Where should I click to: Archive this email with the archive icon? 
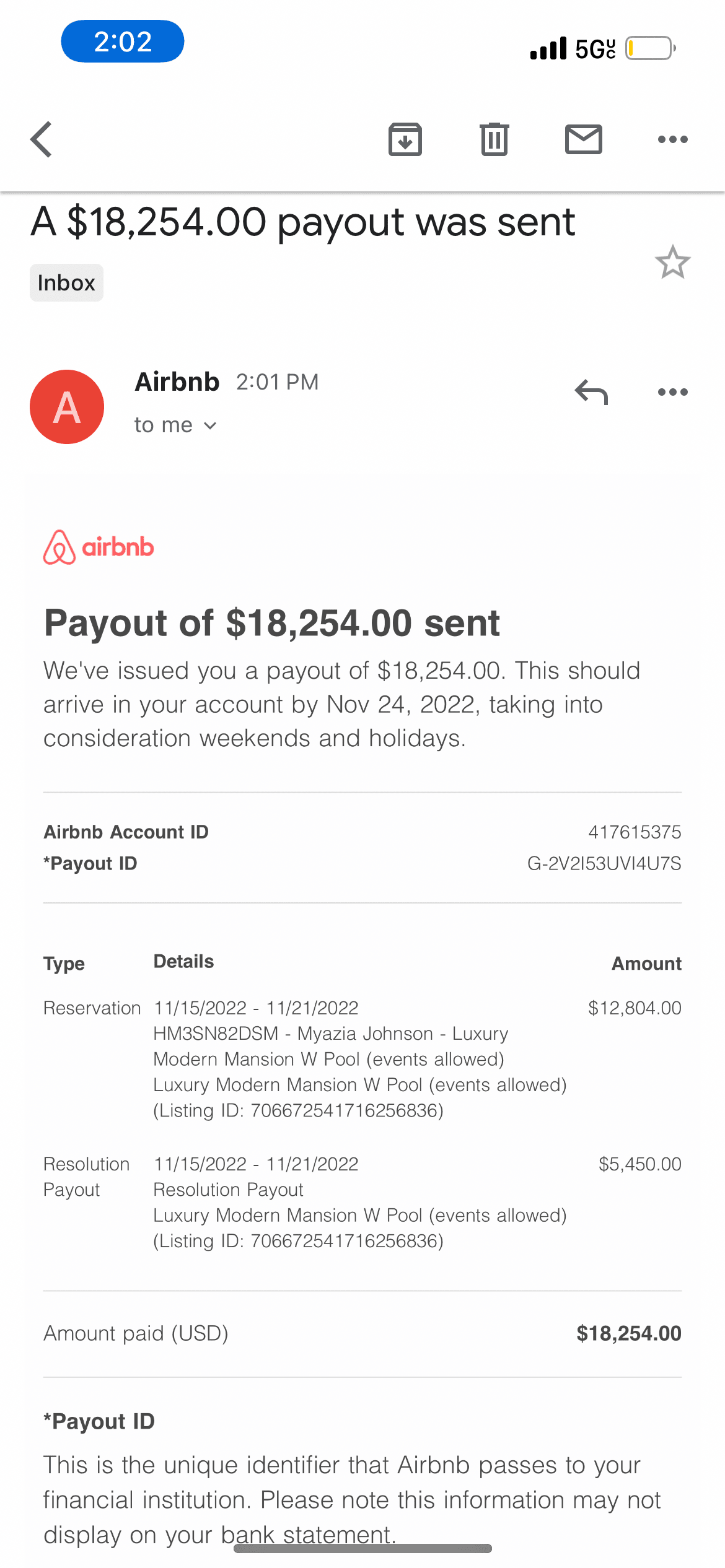[x=405, y=139]
